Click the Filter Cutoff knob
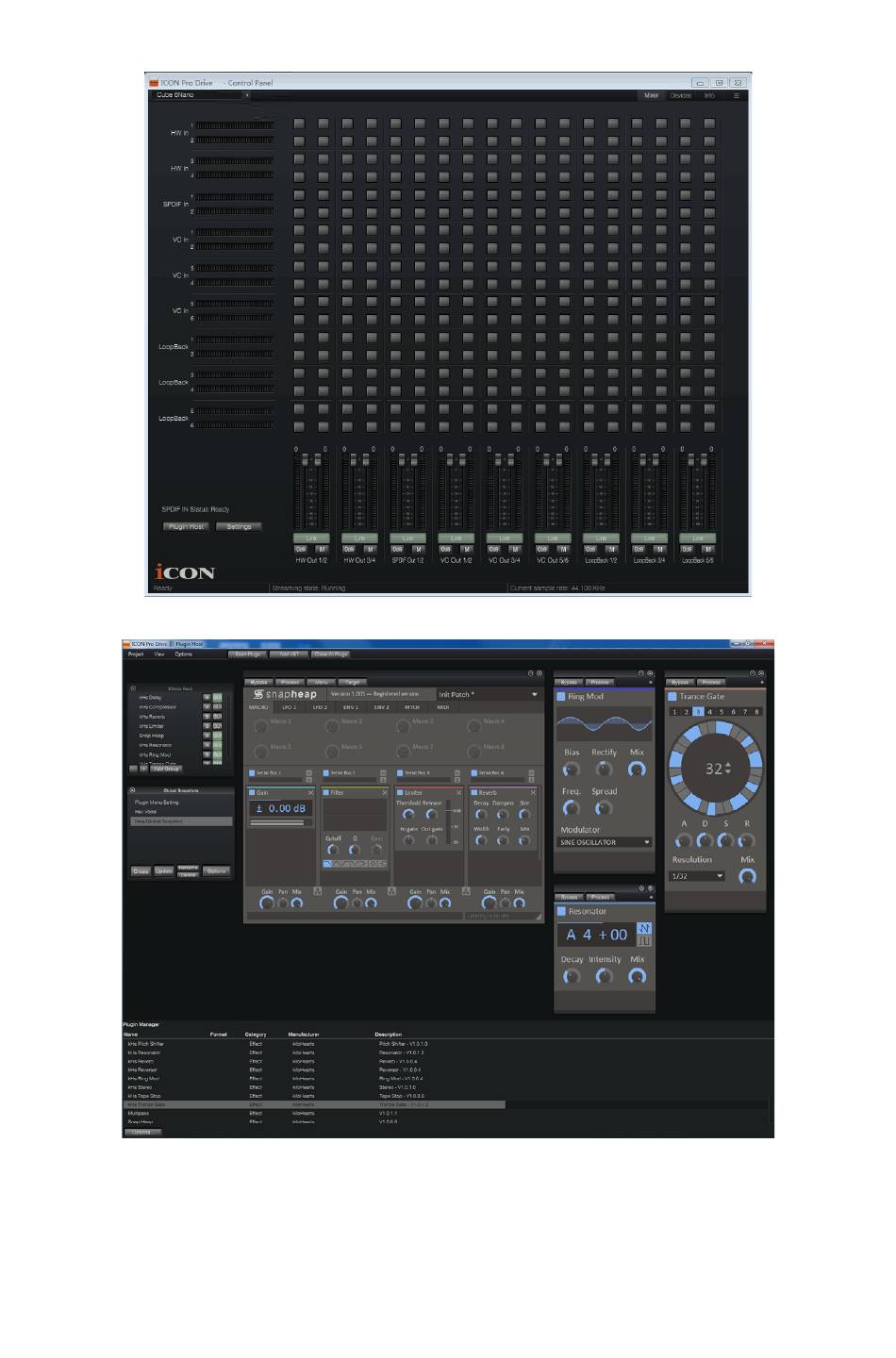 click(332, 850)
